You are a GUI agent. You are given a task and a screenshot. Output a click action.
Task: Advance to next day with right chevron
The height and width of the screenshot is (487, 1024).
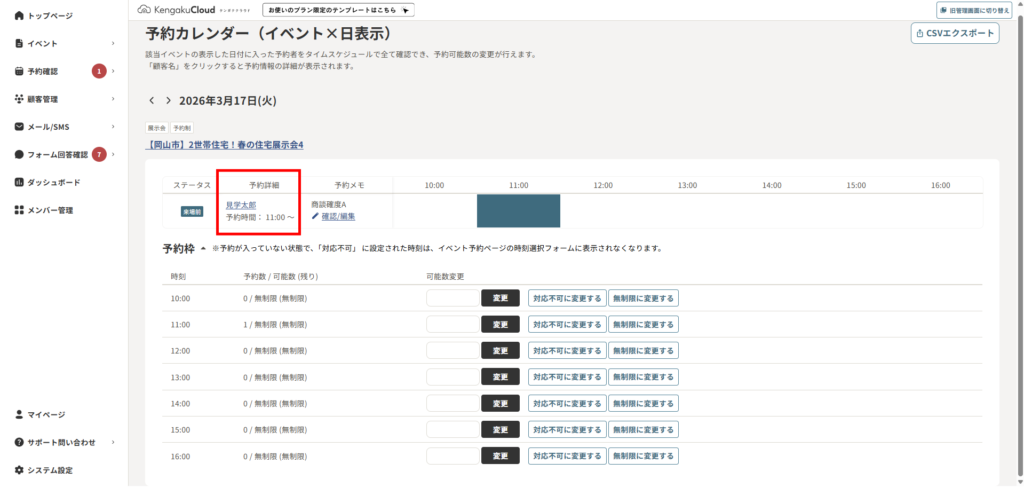click(x=168, y=101)
